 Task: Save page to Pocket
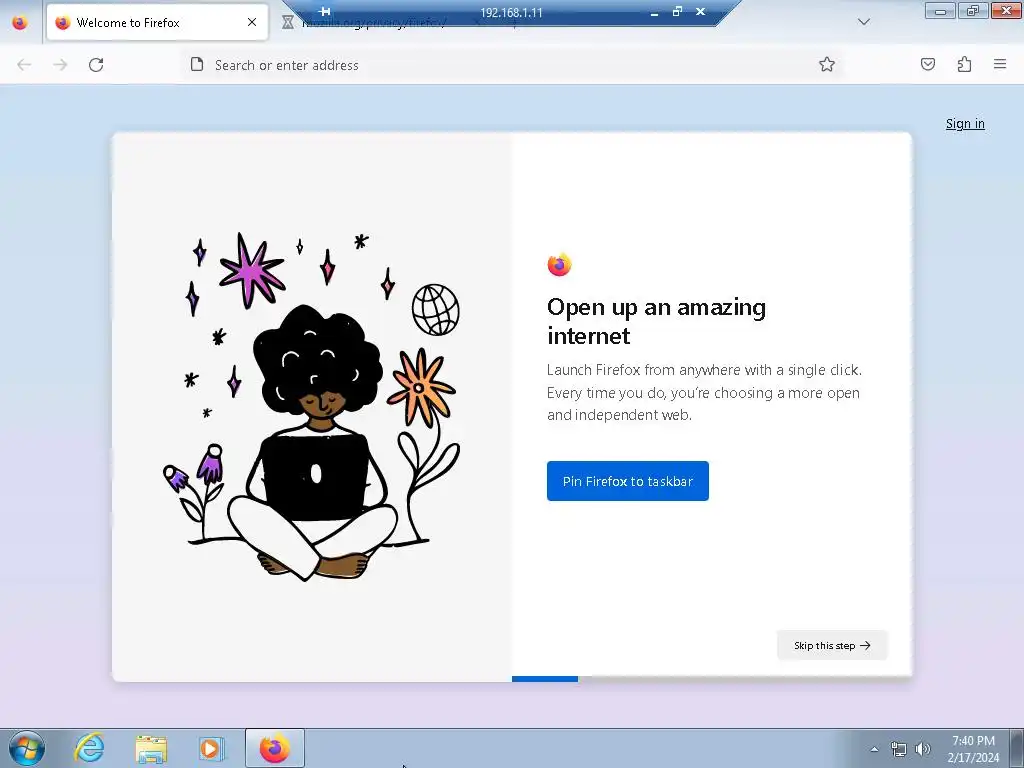tap(927, 64)
